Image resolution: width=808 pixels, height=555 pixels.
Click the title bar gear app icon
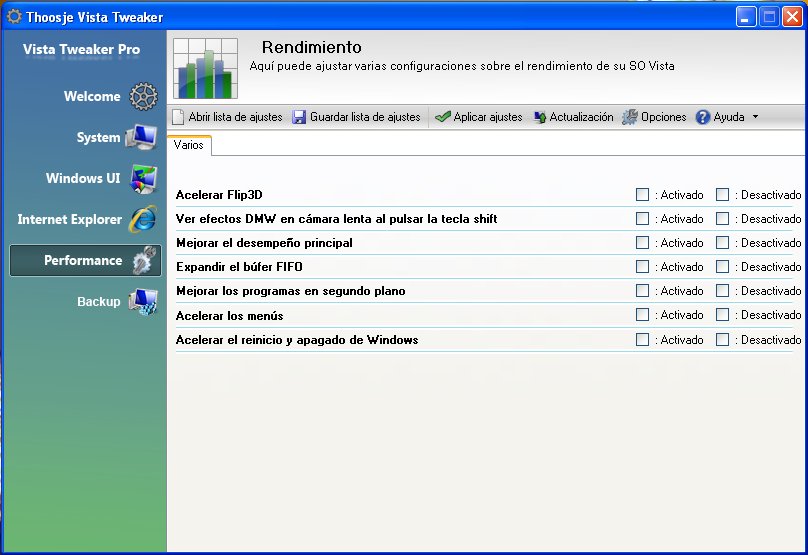pos(14,16)
